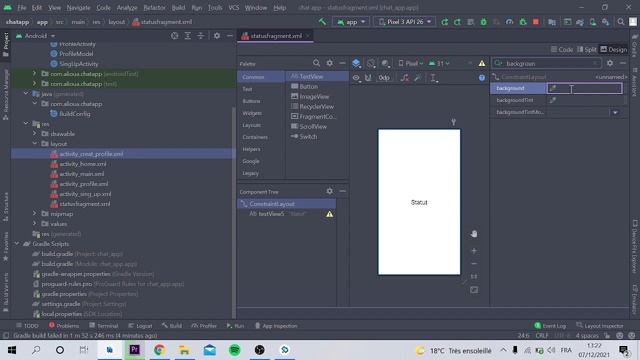Open the VCS menu
The width and height of the screenshot is (640, 360).
coord(233,7)
